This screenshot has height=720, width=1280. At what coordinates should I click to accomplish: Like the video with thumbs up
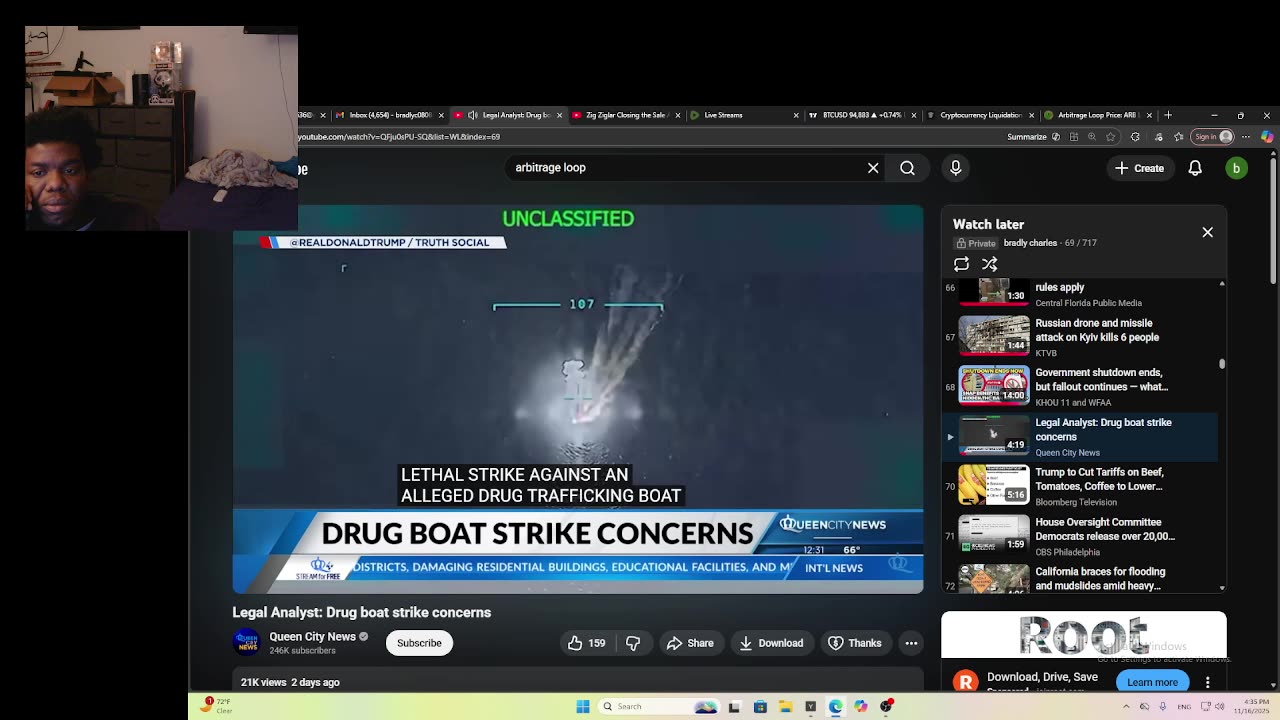(586, 643)
